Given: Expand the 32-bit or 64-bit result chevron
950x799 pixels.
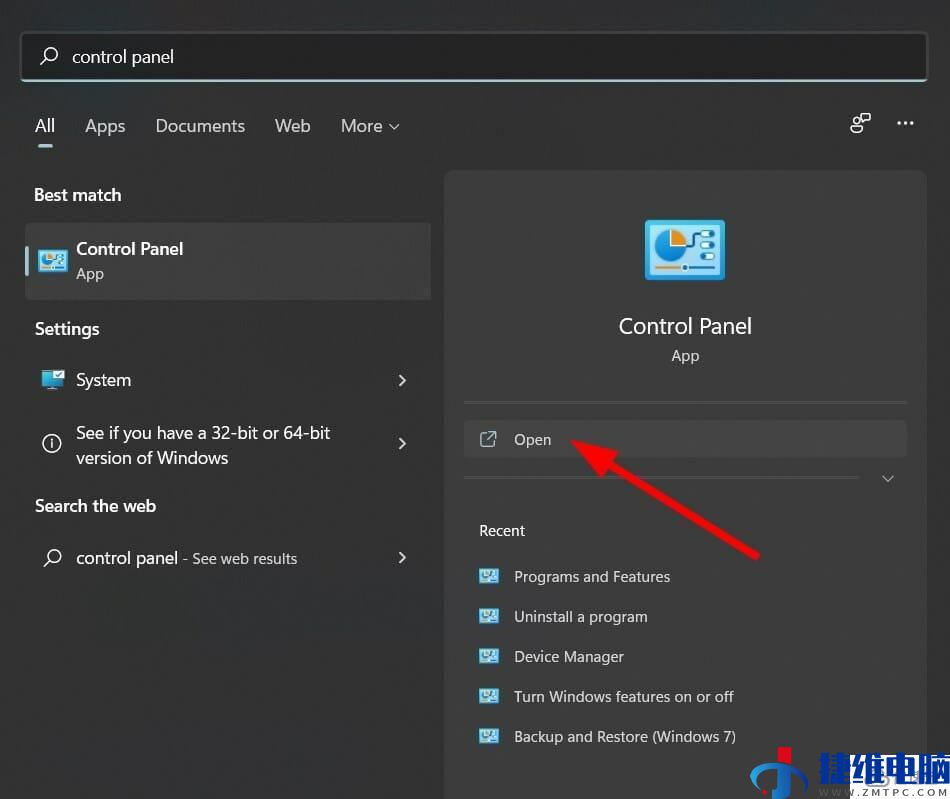Looking at the screenshot, I should point(402,443).
